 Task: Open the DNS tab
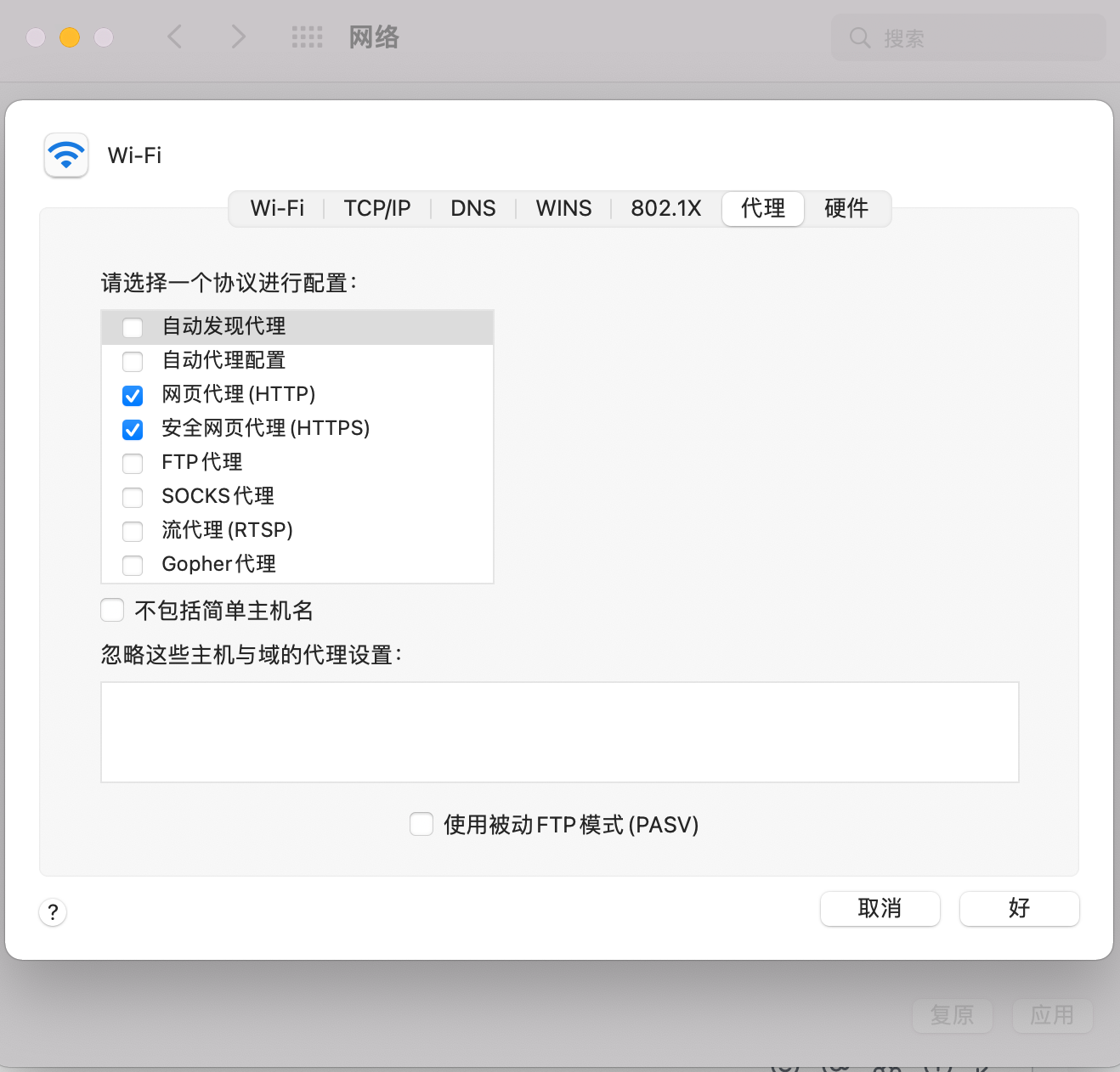coord(473,208)
